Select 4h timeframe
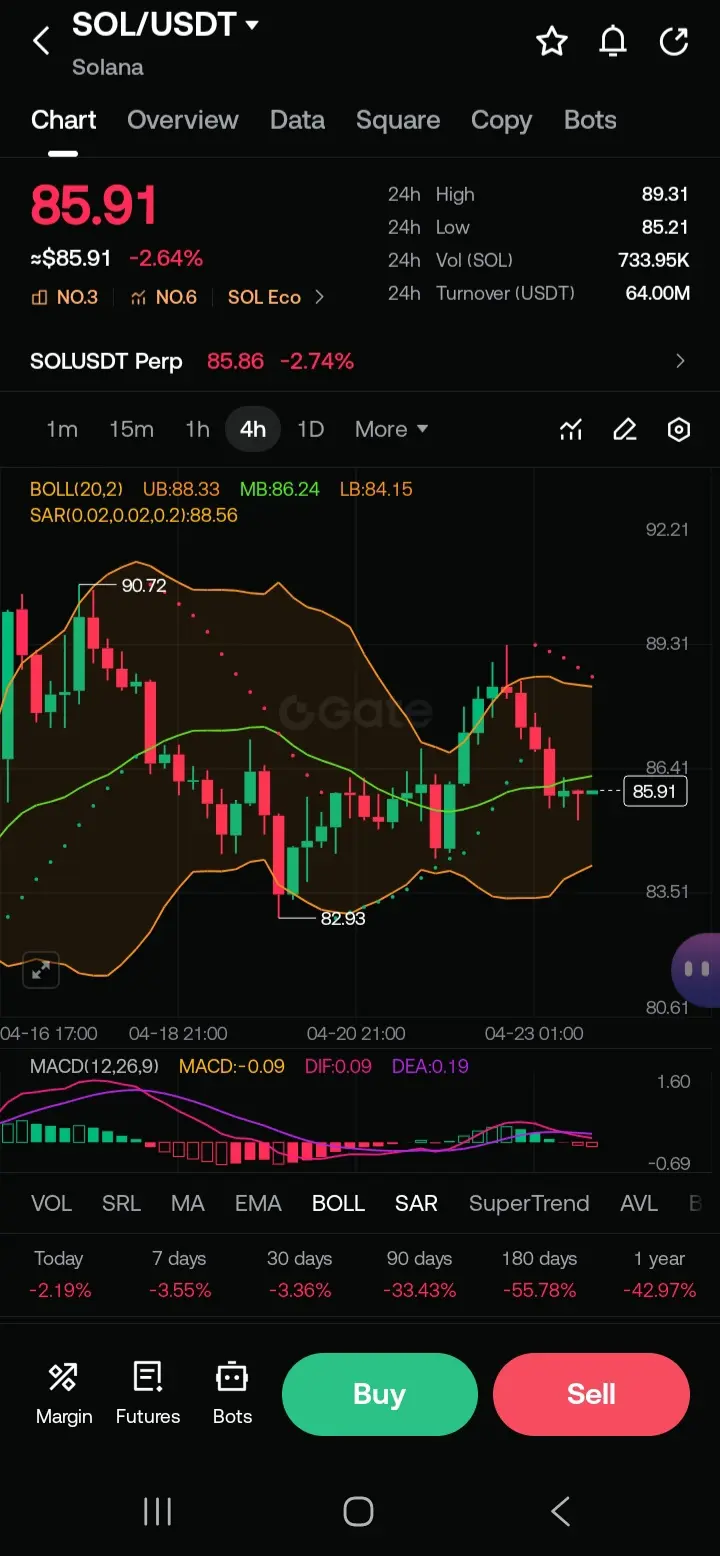Viewport: 720px width, 1556px height. [253, 430]
